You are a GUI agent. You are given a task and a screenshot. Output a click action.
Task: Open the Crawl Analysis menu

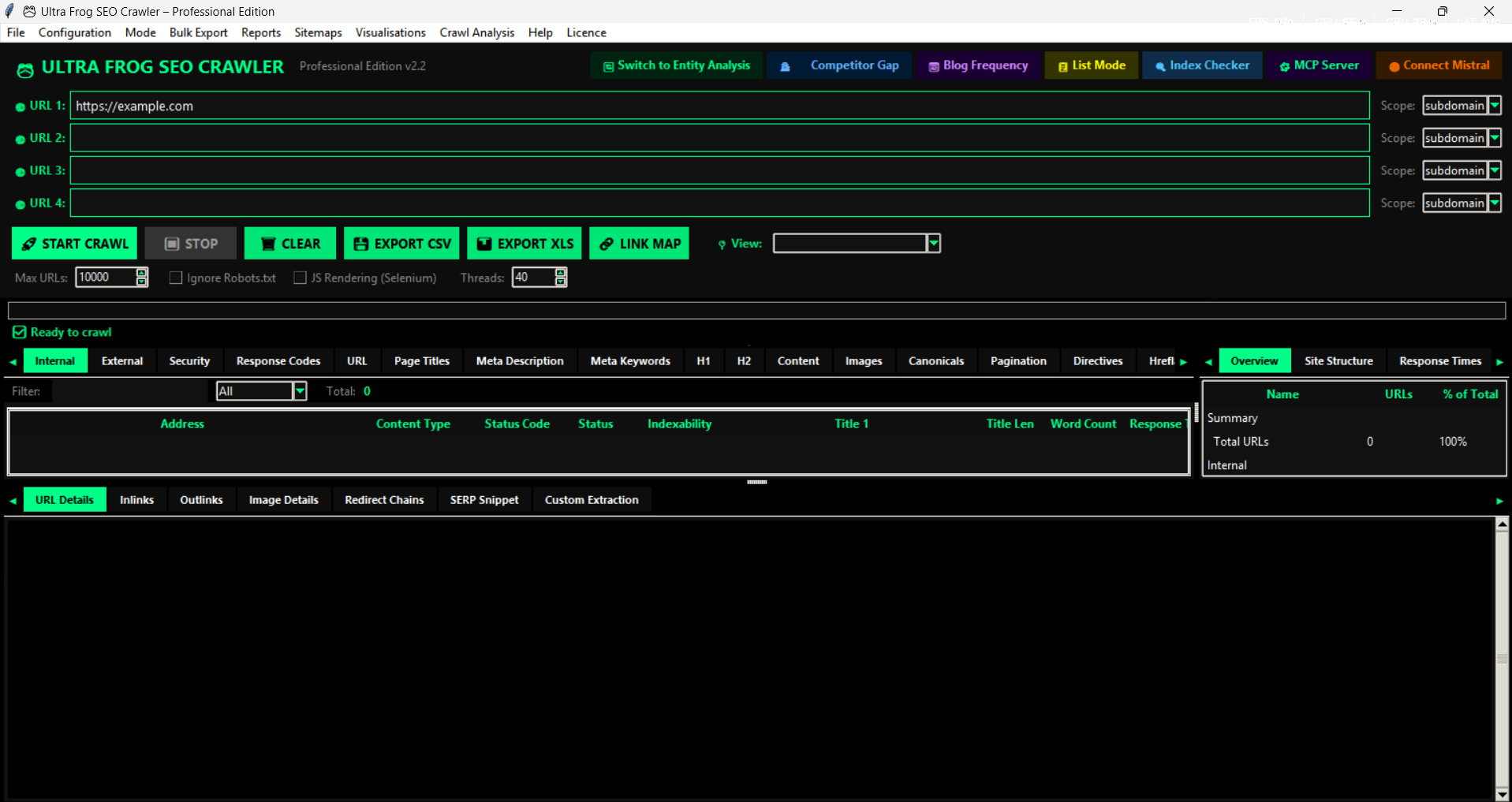click(x=476, y=32)
